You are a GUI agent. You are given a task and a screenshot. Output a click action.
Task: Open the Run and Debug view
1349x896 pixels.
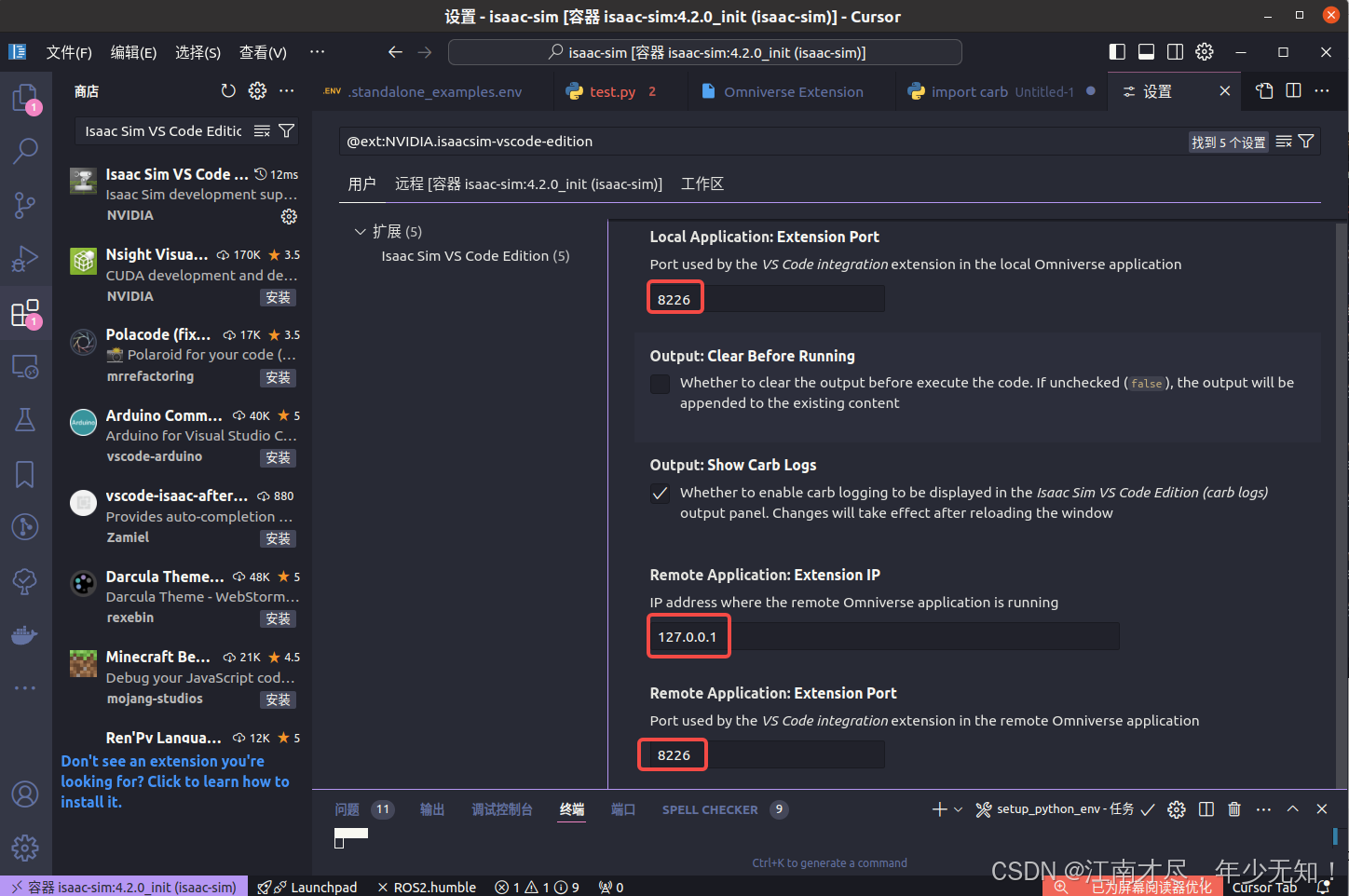coord(25,259)
